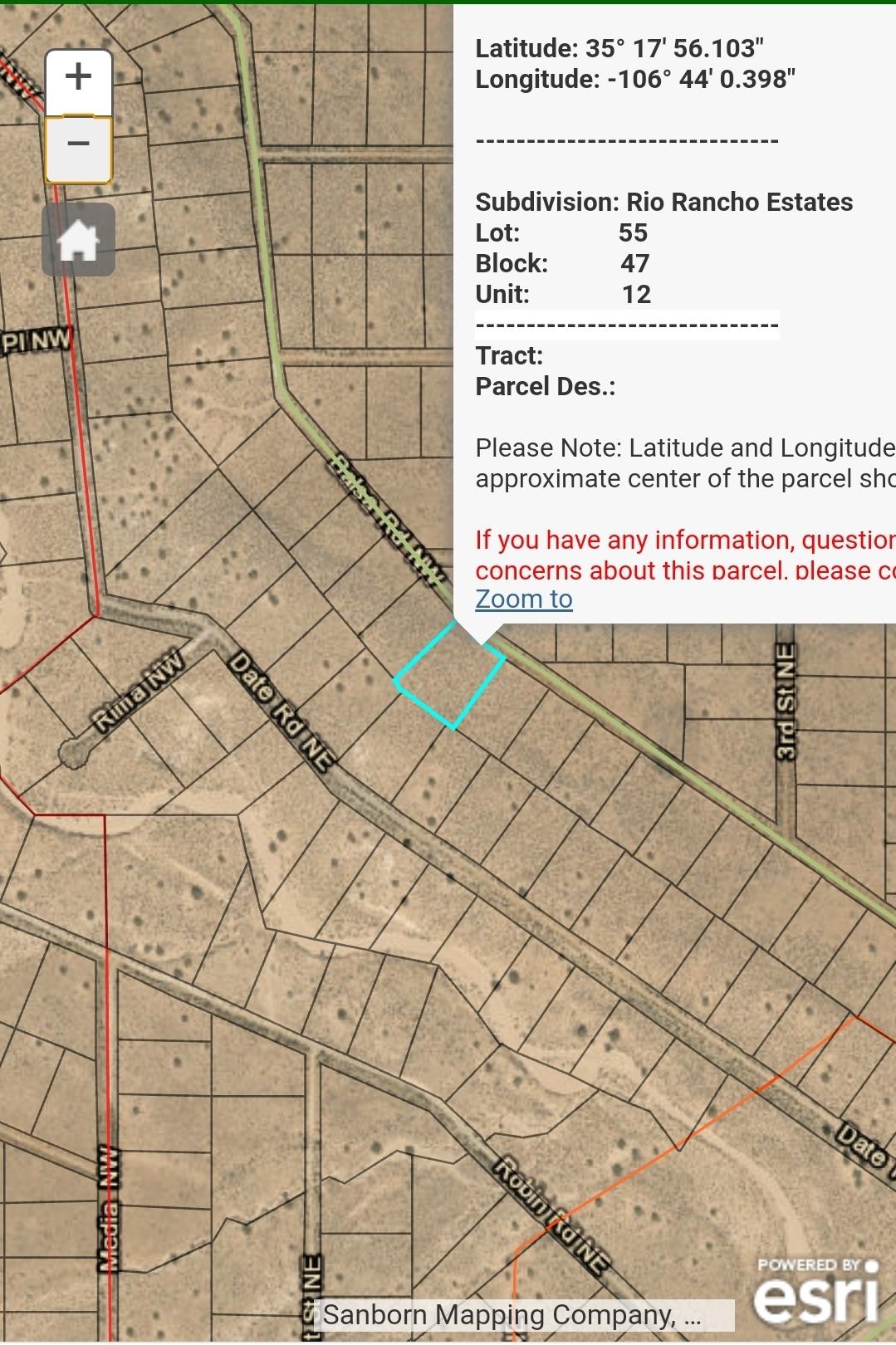The width and height of the screenshot is (896, 1345).
Task: Zoom in with the plus button
Action: (x=78, y=78)
